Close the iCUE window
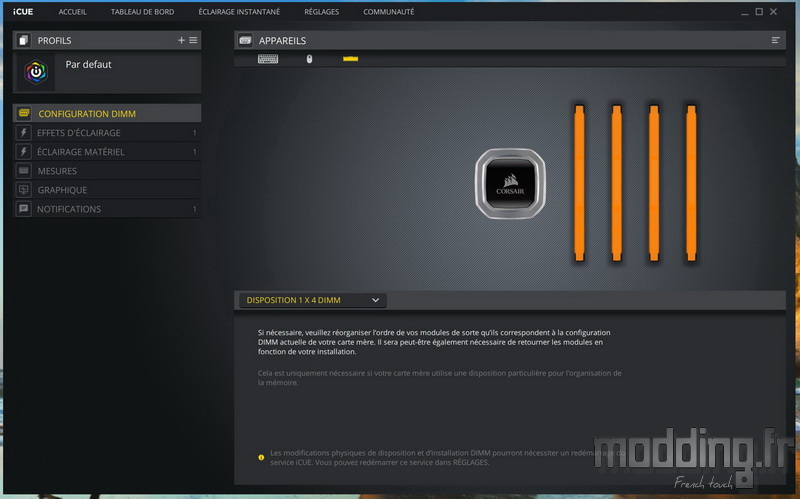This screenshot has width=800, height=499. click(773, 11)
